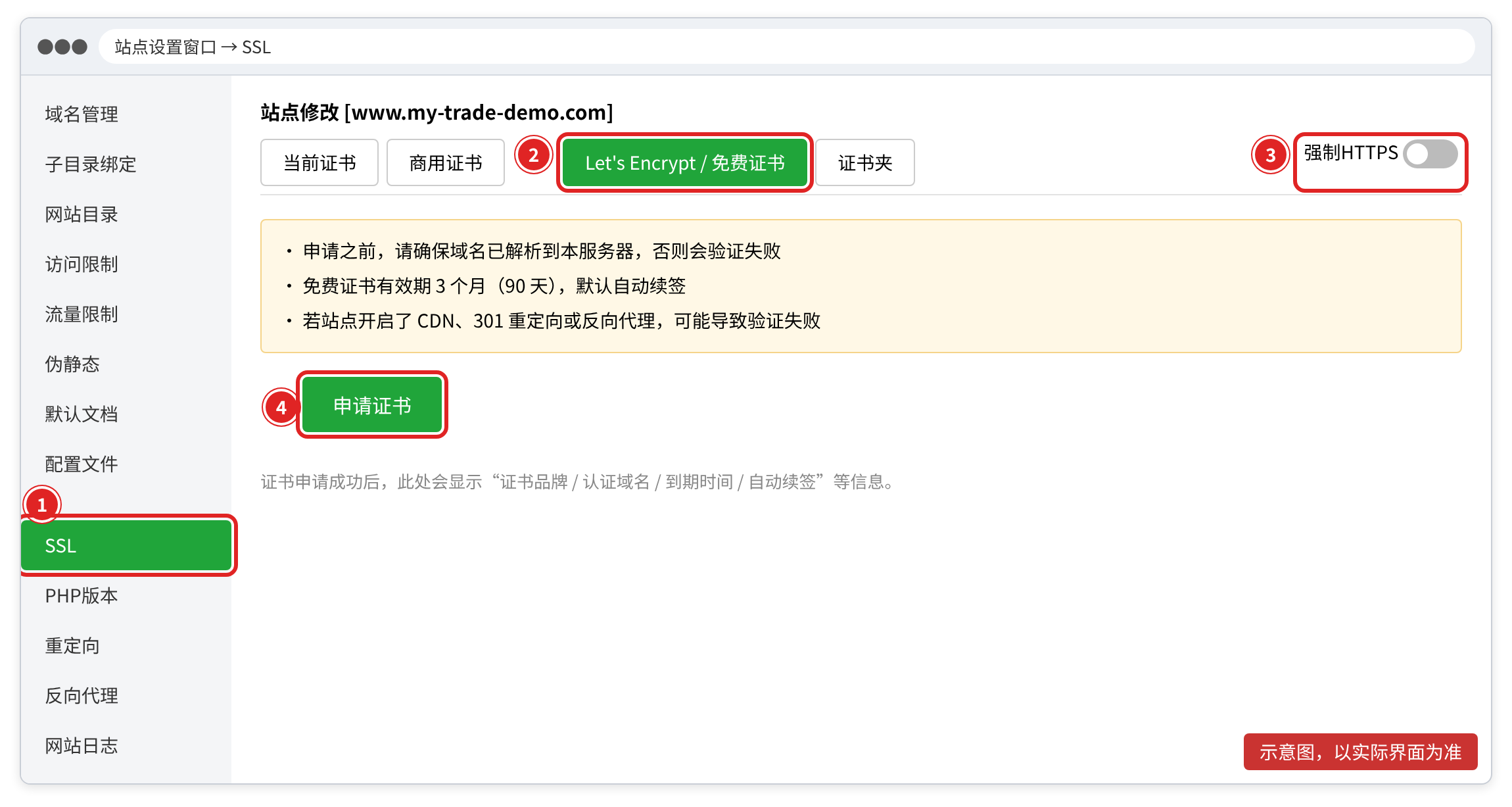The width and height of the screenshot is (1512, 807).
Task: Switch to 当前证书 tab
Action: click(x=319, y=162)
